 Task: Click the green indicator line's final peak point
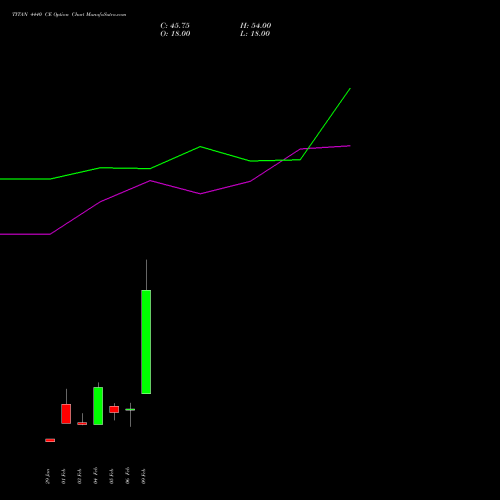(350, 89)
